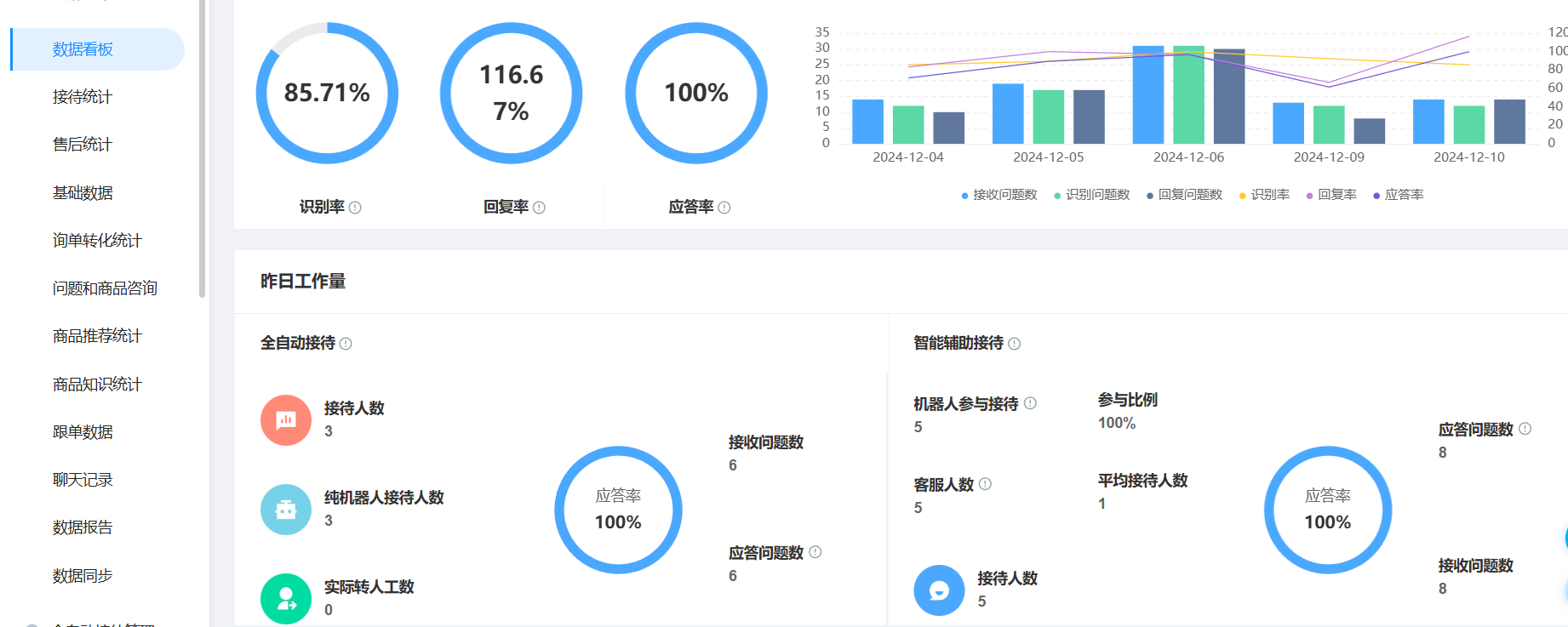Select 基础数据 in the sidebar

point(83,193)
